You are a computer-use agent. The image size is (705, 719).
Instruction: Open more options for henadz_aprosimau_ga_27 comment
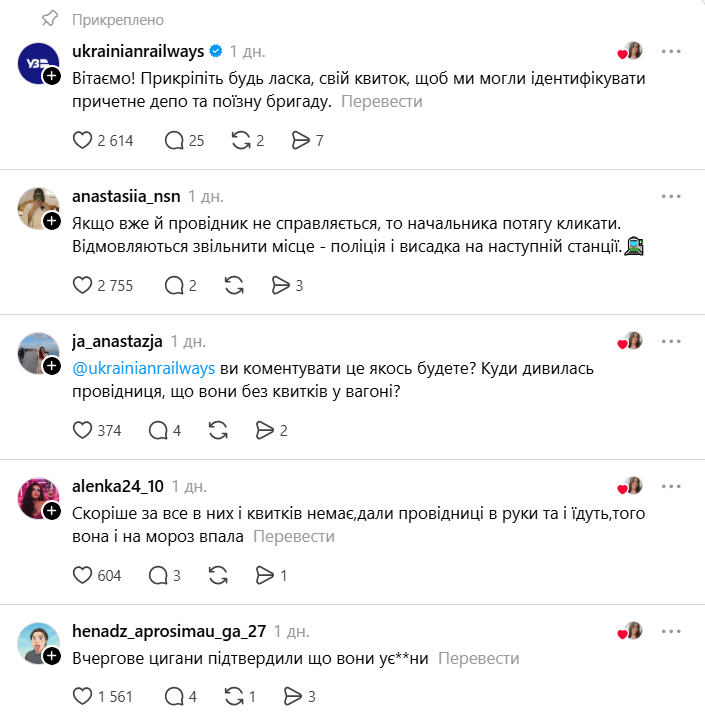(671, 630)
